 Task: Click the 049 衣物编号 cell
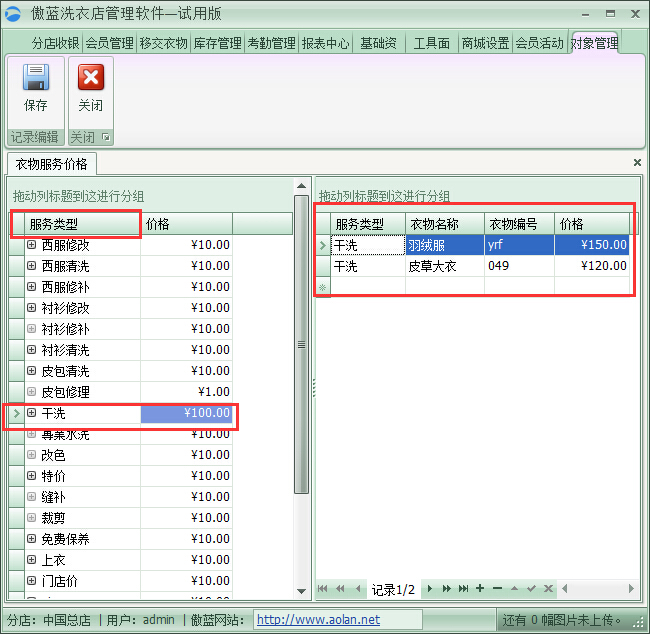(519, 266)
